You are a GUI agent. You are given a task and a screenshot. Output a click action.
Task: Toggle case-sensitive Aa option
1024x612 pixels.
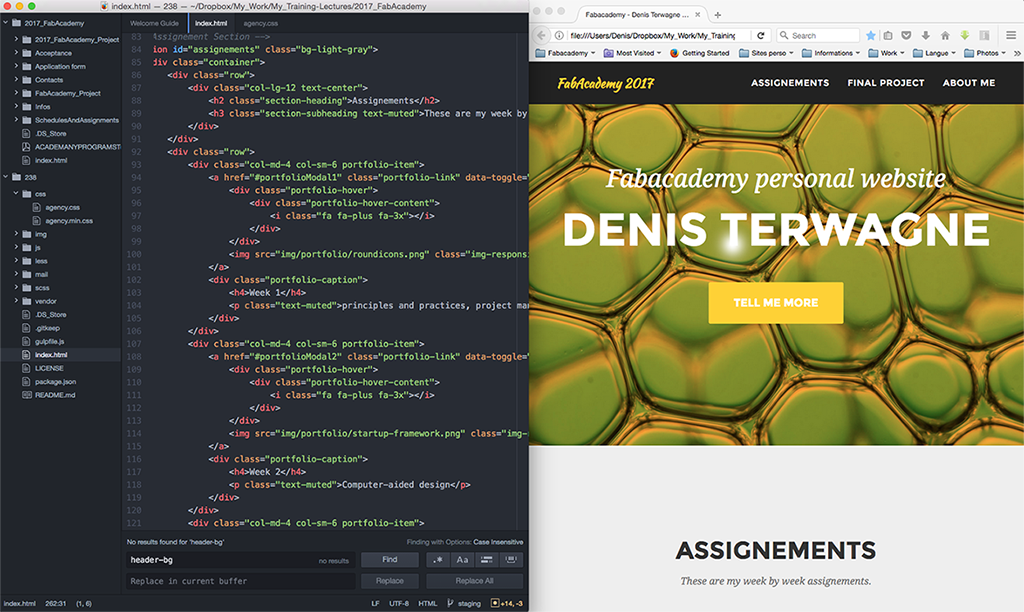pyautogui.click(x=462, y=560)
